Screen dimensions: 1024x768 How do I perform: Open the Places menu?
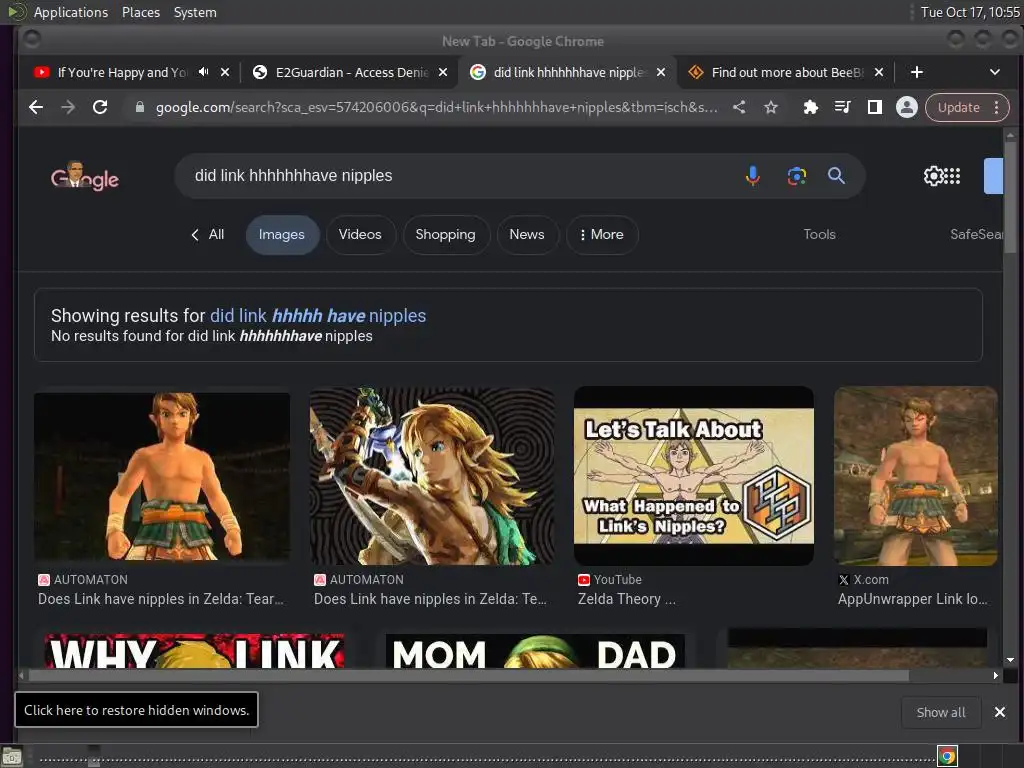tap(140, 12)
